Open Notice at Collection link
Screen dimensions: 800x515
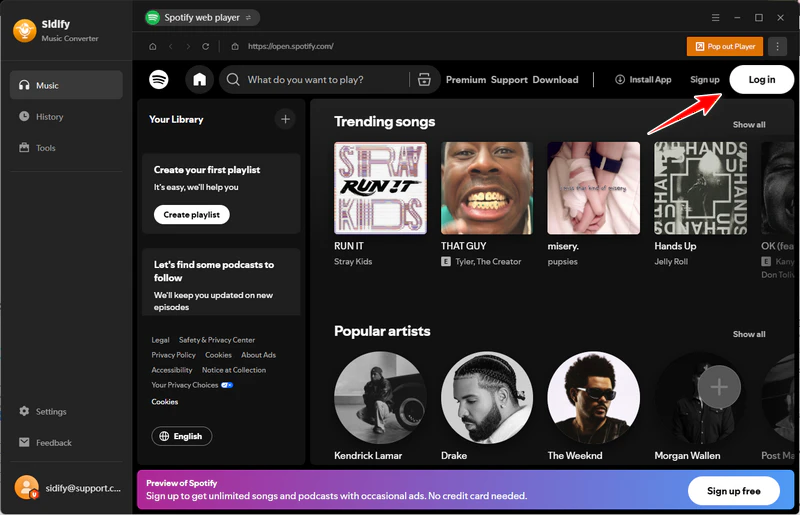tap(234, 370)
